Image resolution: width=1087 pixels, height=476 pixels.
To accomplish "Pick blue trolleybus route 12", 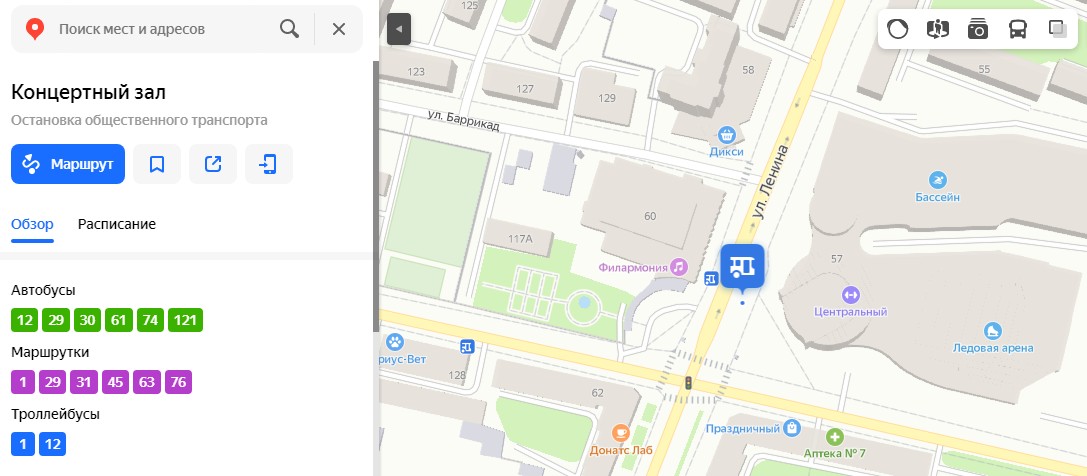I will coord(52,443).
